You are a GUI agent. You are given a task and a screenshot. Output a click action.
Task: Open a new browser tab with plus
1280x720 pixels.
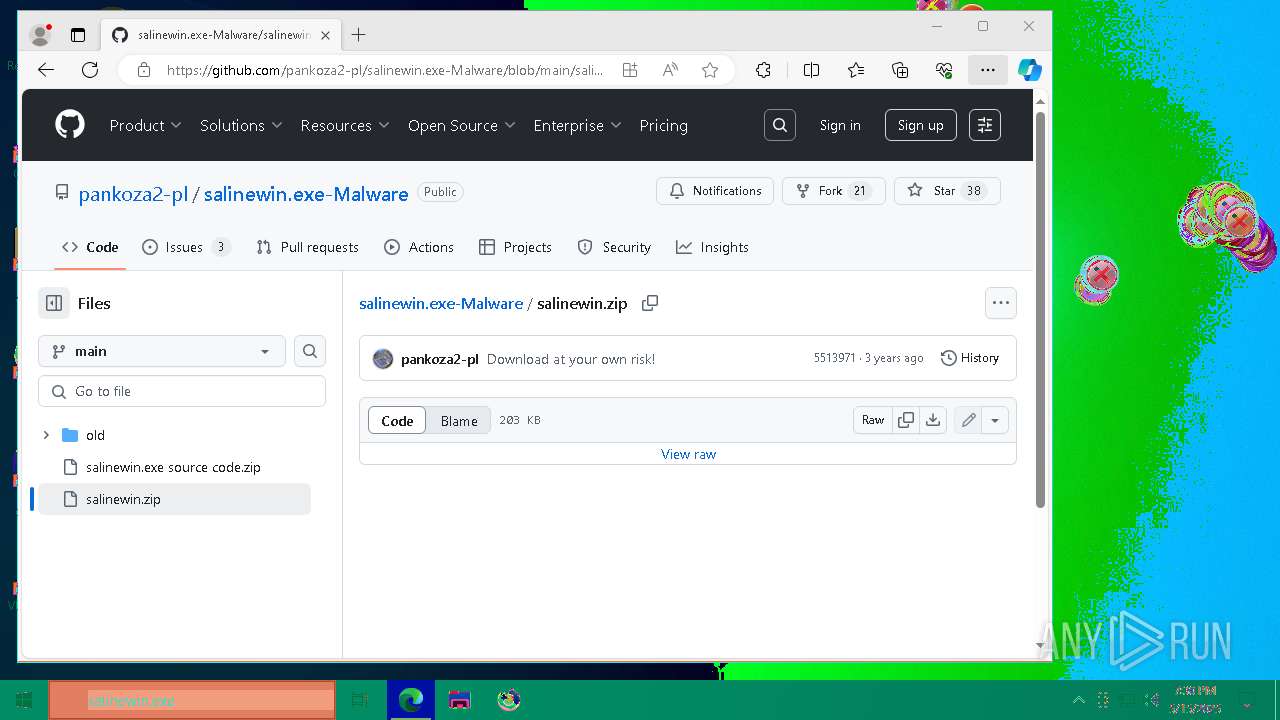[x=359, y=35]
